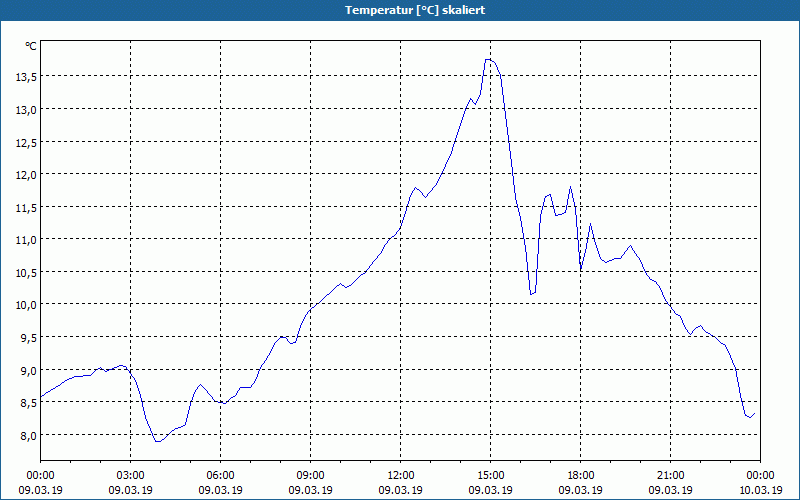This screenshot has height=500, width=800.
Task: Pick the 11,0 y-axis label
Action: tap(26, 239)
